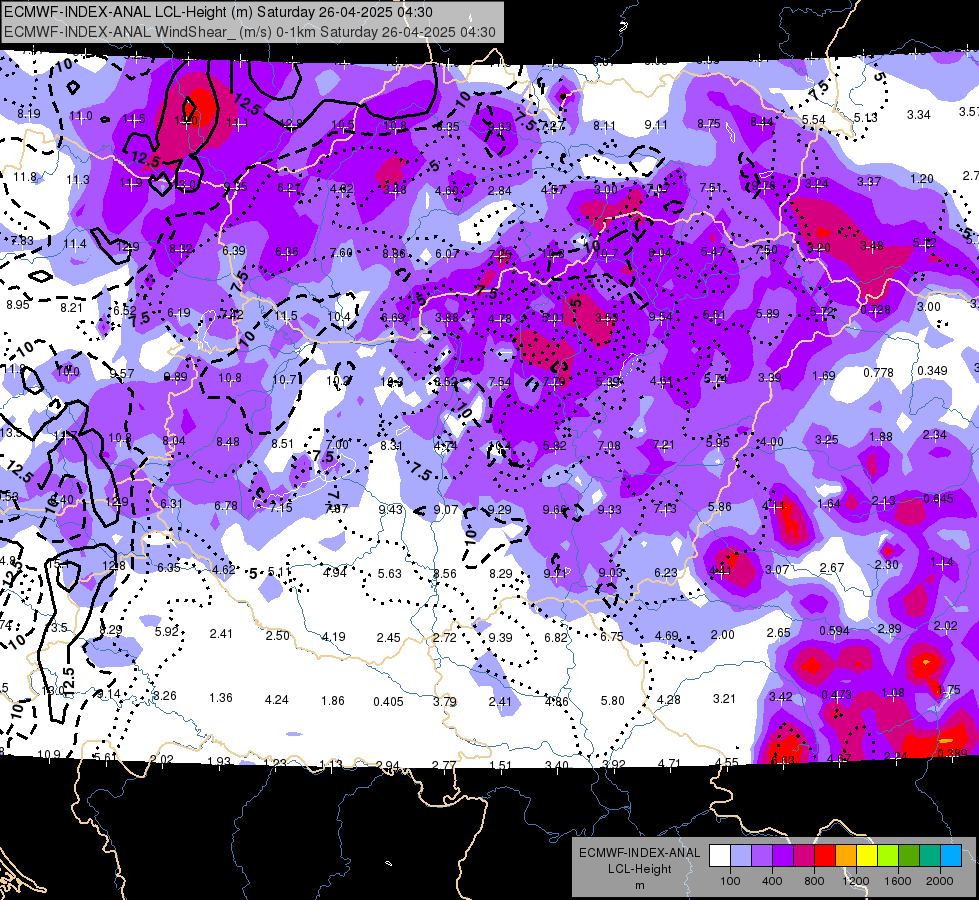The height and width of the screenshot is (900, 979).
Task: Click the 6.75 grid value
Action: pyautogui.click(x=612, y=636)
